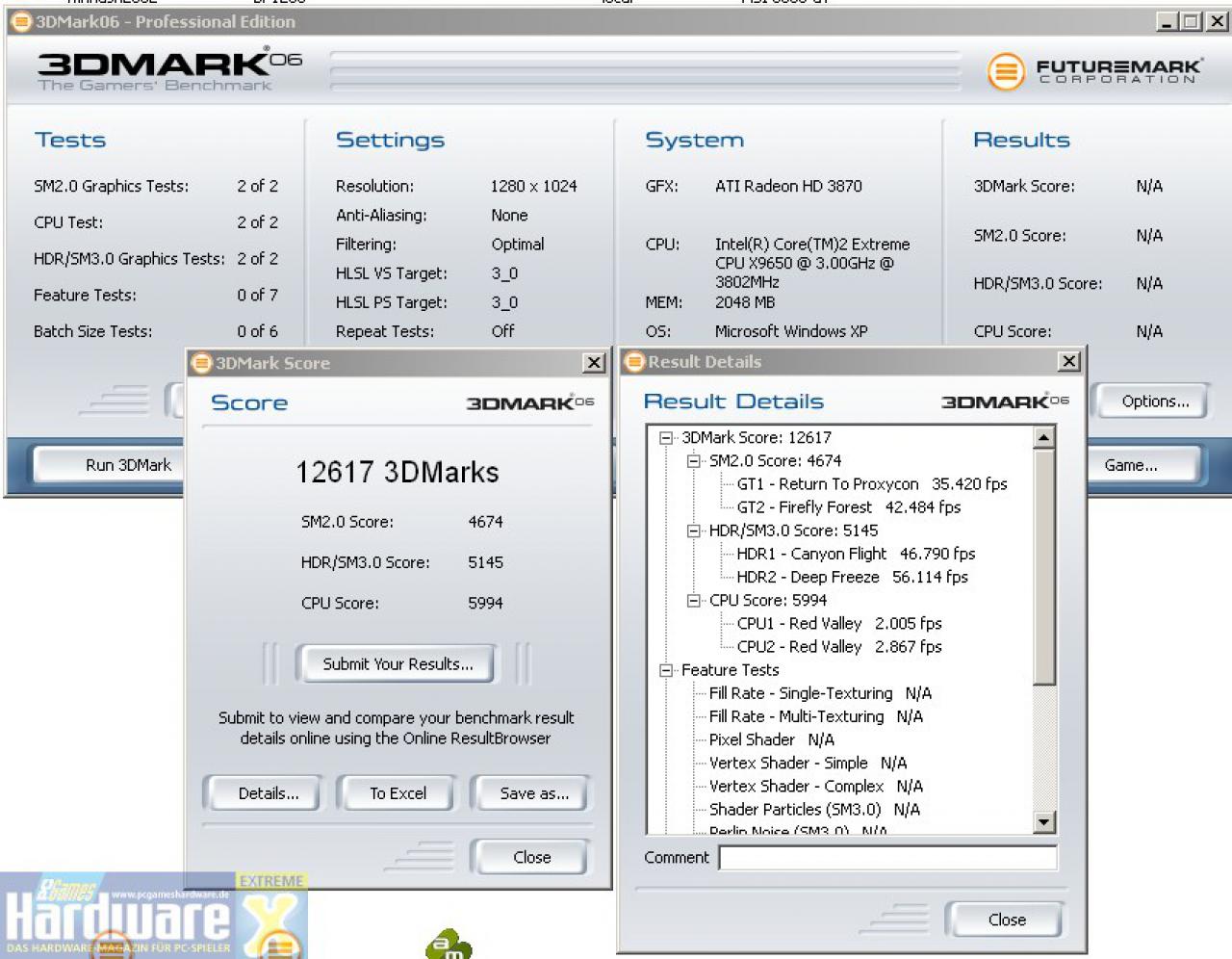Image resolution: width=1232 pixels, height=959 pixels.
Task: Click the Result Details dialog title icon
Action: [634, 362]
